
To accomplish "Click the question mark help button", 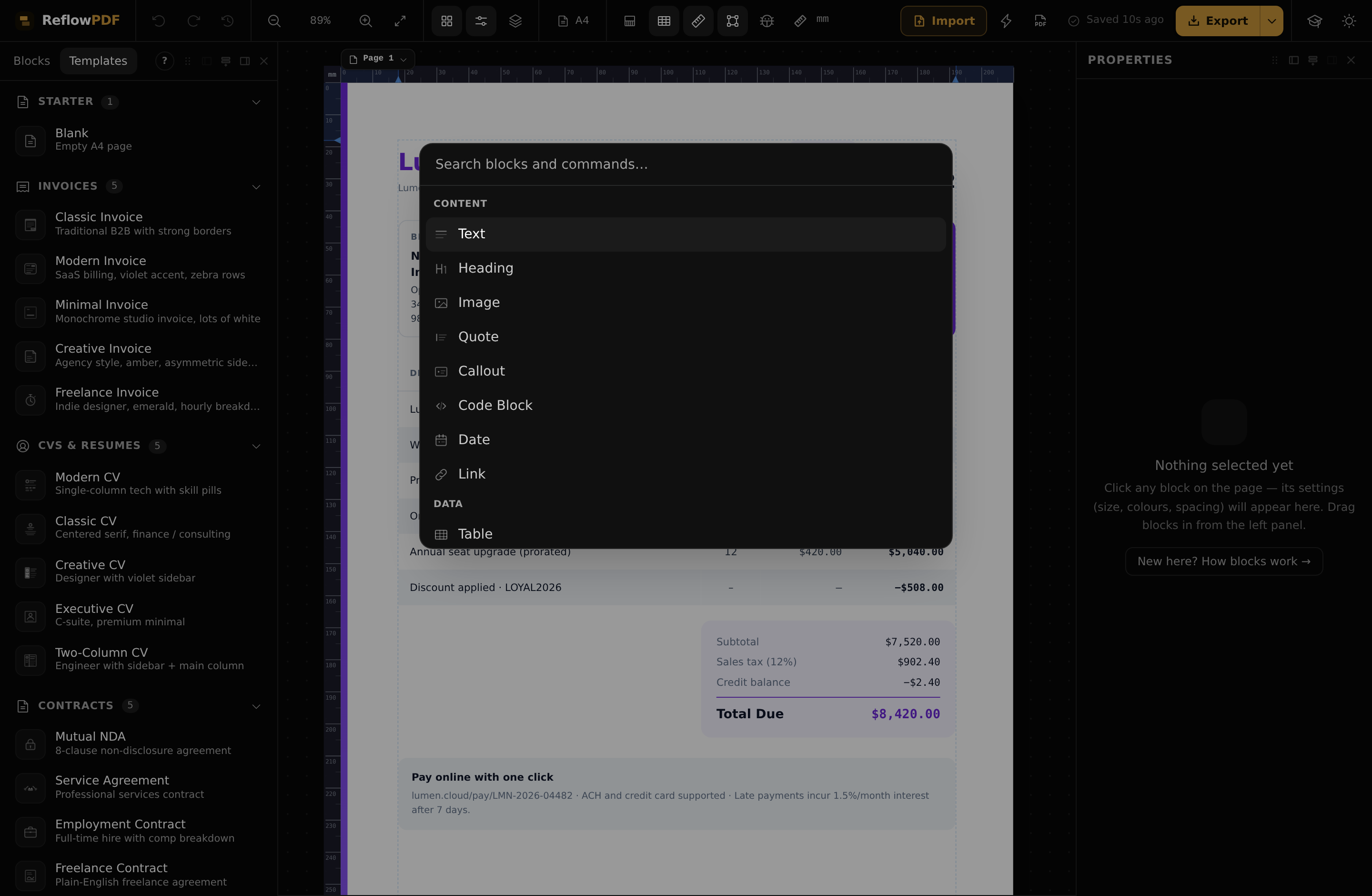I will tap(164, 61).
